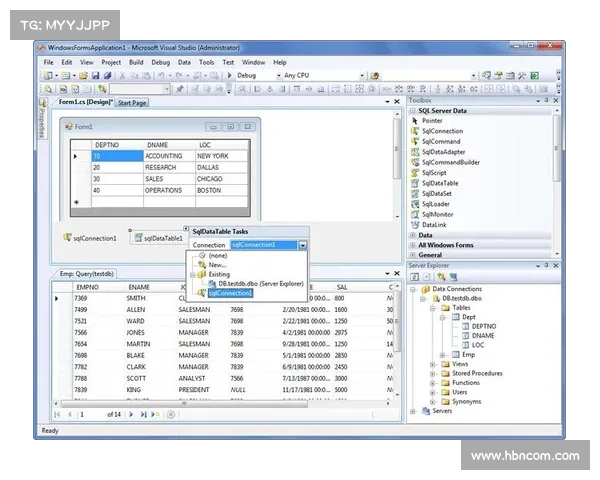600x480 pixels.
Task: Click the SMITH cell in Emp grid
Action: tap(150, 298)
